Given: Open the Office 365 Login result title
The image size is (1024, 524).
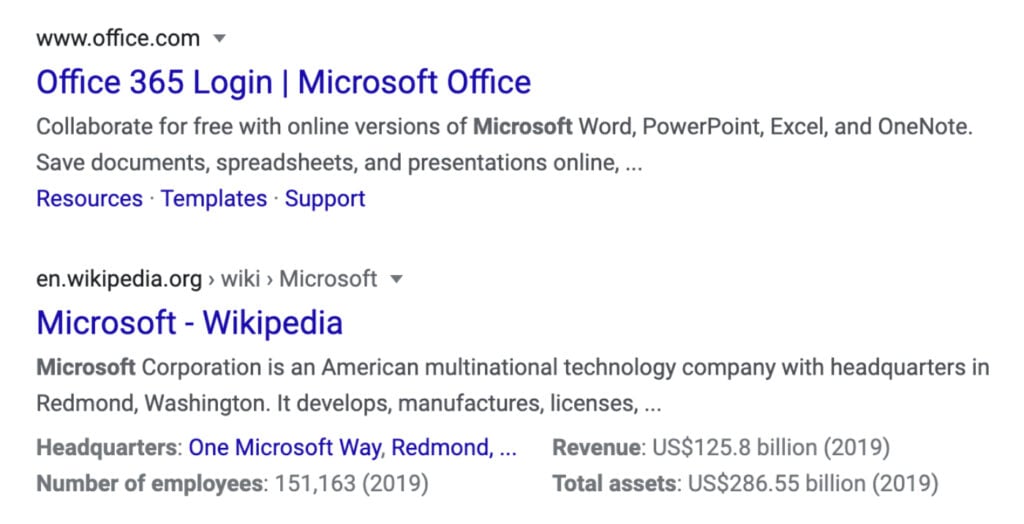Looking at the screenshot, I should tap(283, 82).
